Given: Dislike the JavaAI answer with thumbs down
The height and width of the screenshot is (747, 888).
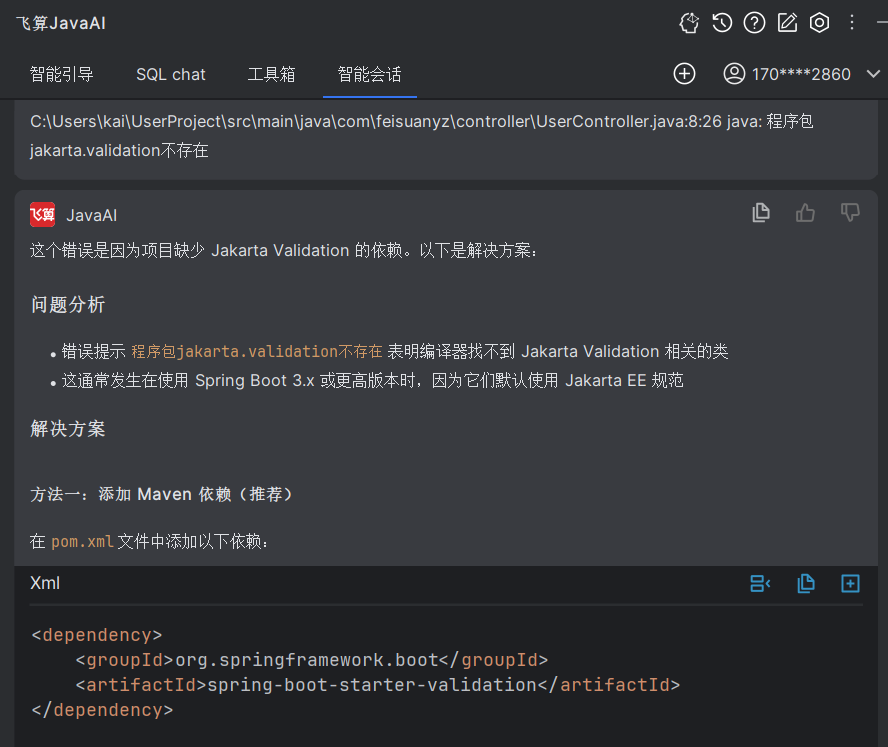Looking at the screenshot, I should tap(850, 212).
